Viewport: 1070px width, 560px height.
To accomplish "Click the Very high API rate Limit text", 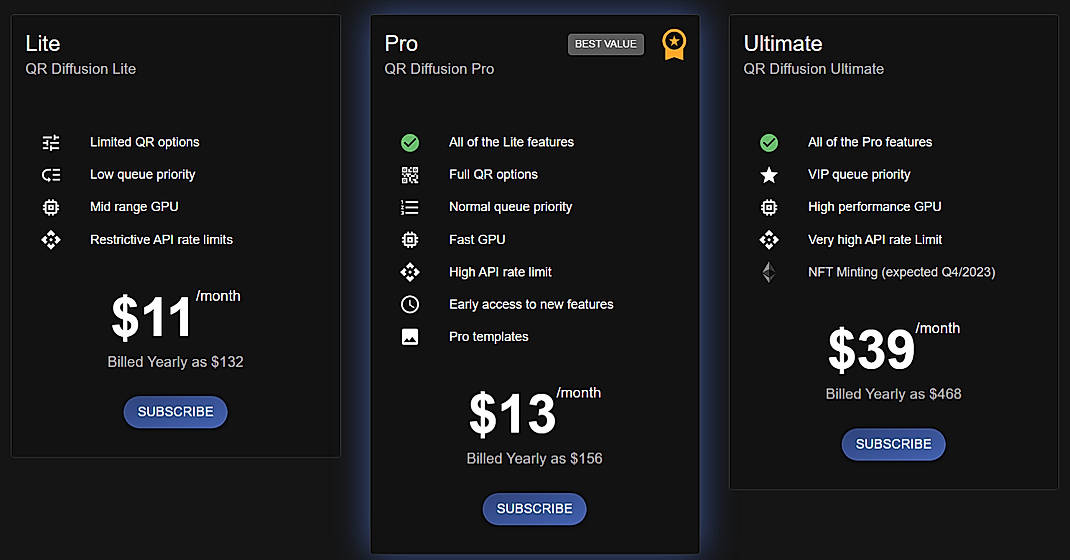I will click(x=875, y=239).
